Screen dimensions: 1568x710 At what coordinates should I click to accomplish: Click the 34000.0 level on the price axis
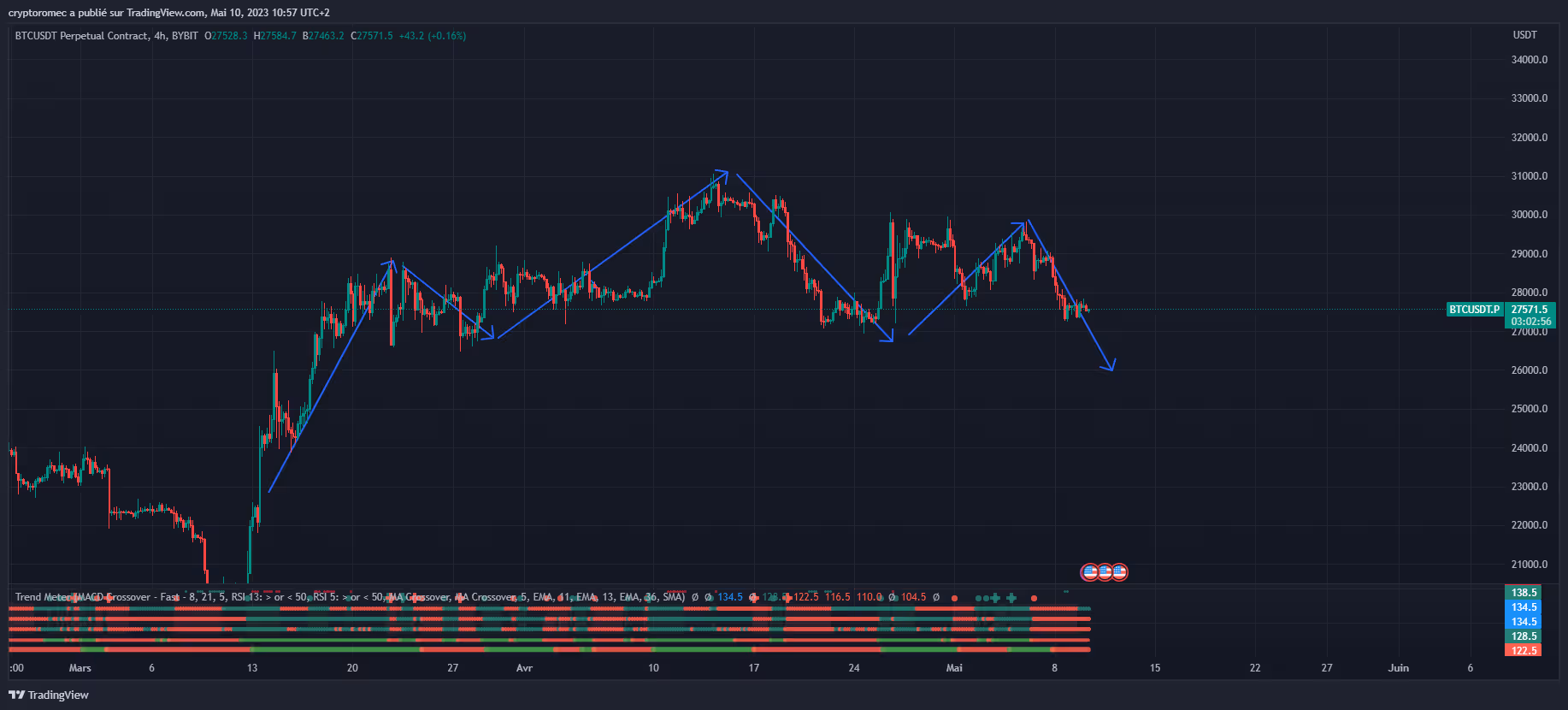point(1529,60)
